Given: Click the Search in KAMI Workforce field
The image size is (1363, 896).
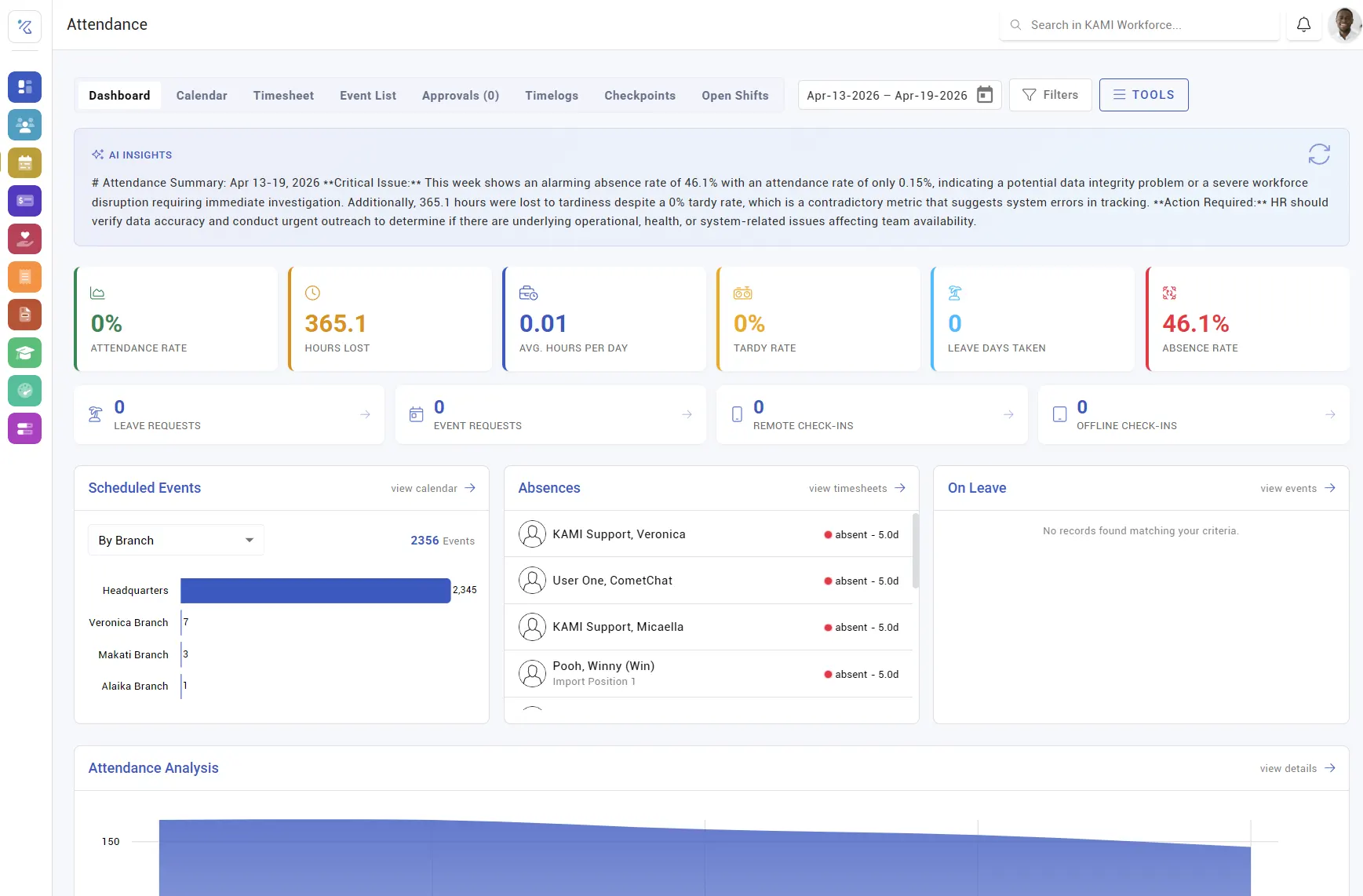Looking at the screenshot, I should tap(1139, 25).
